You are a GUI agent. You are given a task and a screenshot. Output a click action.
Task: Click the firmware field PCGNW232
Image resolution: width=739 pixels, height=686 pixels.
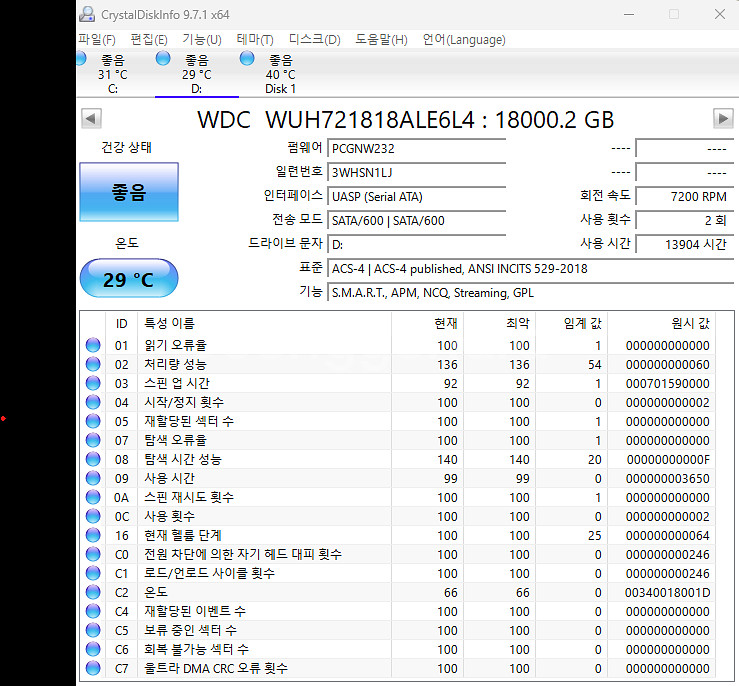click(x=417, y=148)
